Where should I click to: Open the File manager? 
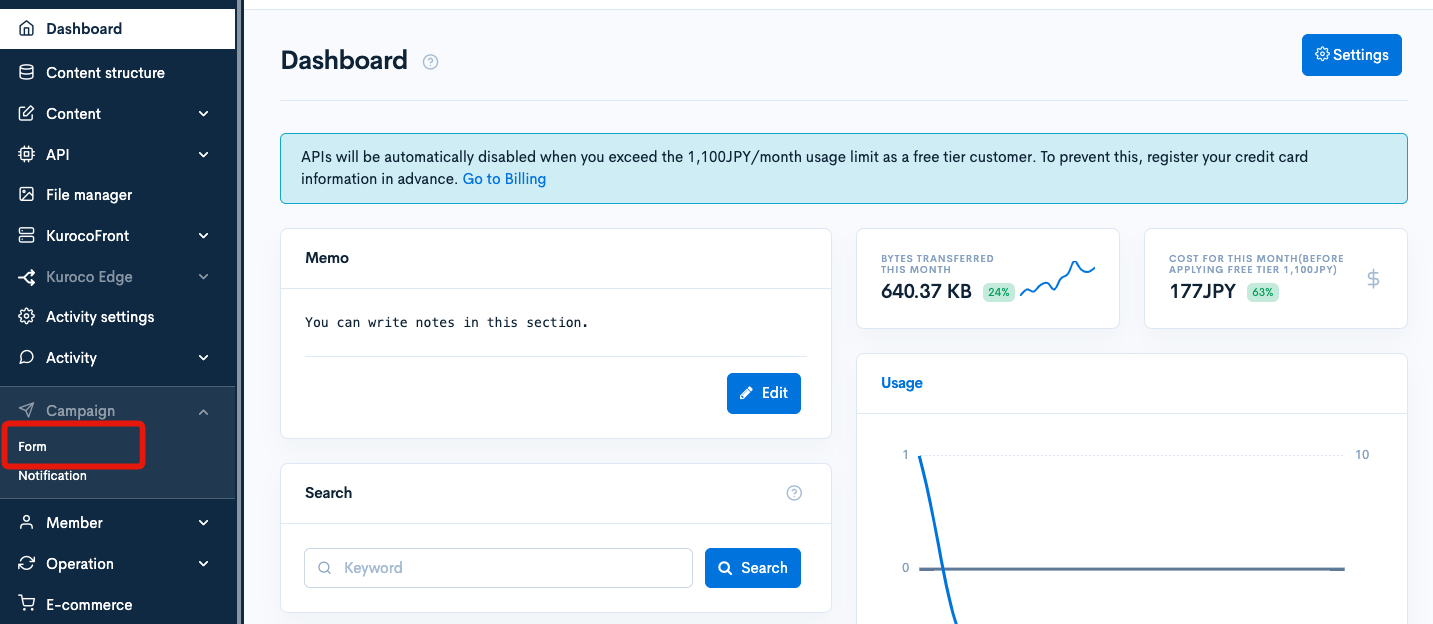click(x=24, y=194)
